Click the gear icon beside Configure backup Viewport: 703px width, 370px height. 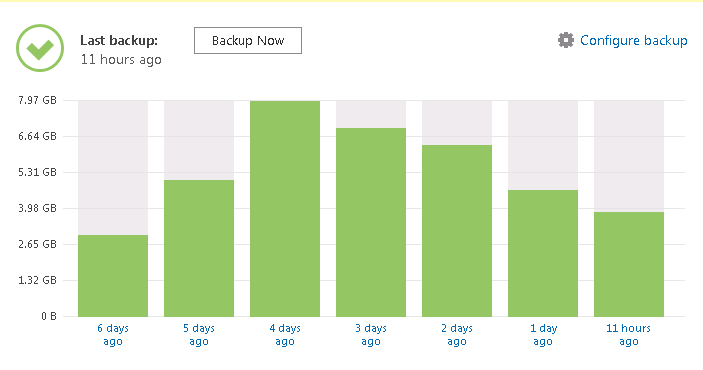tap(566, 40)
